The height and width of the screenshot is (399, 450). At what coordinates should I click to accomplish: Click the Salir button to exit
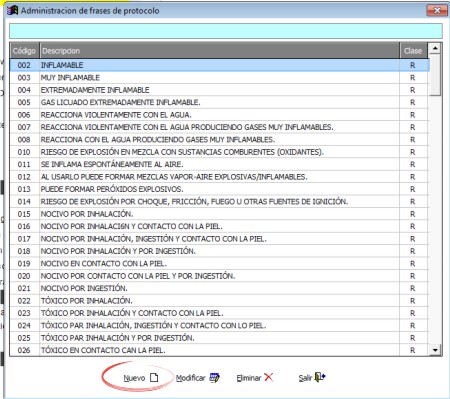(x=312, y=377)
